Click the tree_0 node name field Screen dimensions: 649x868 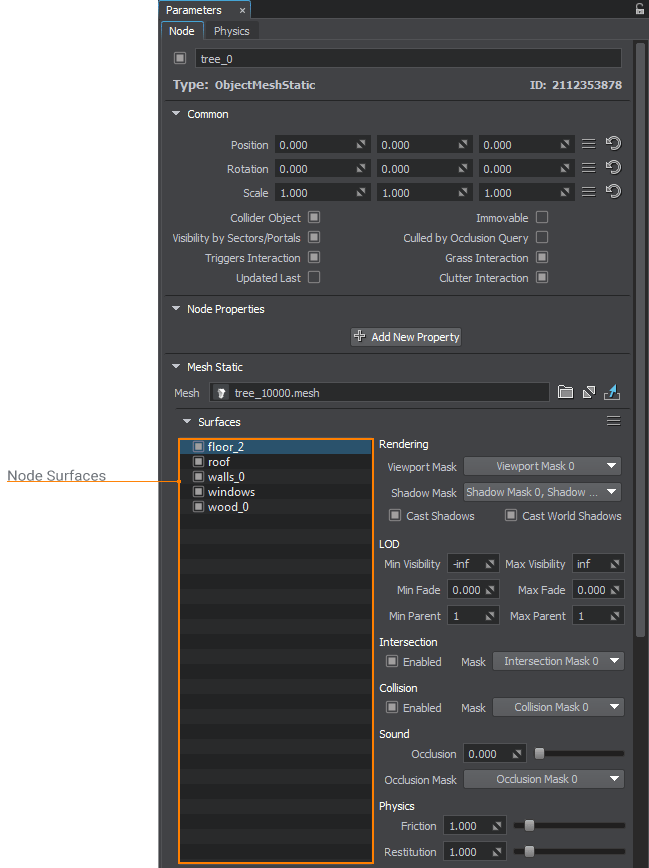(407, 59)
